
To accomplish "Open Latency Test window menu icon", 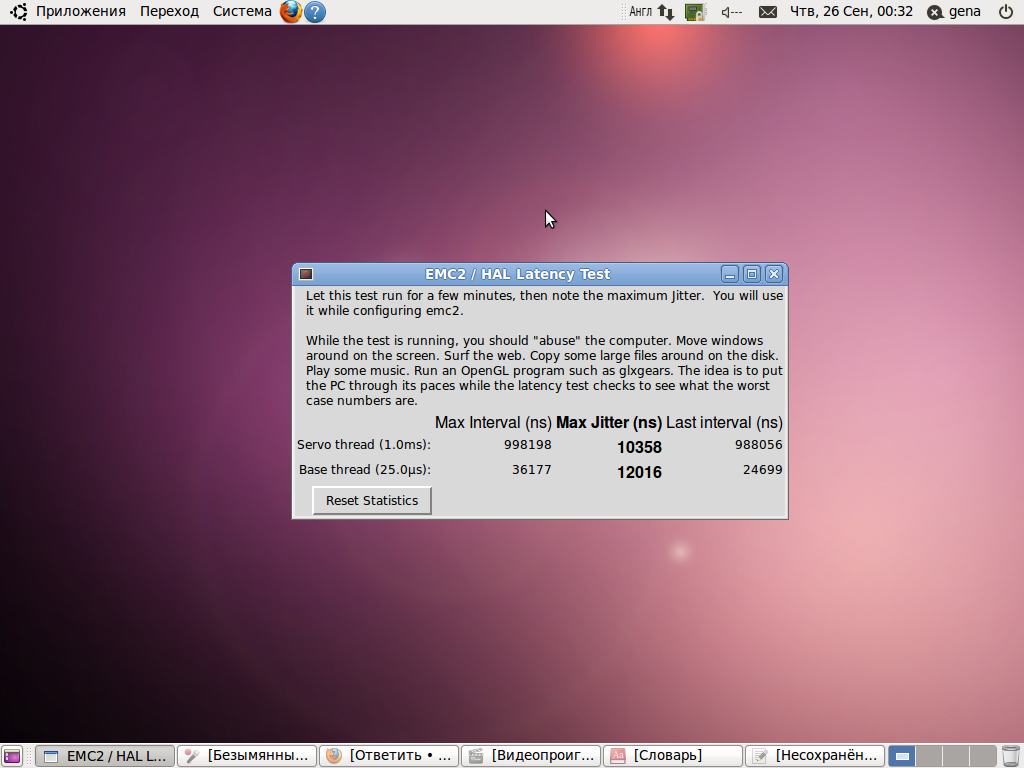I will [306, 274].
